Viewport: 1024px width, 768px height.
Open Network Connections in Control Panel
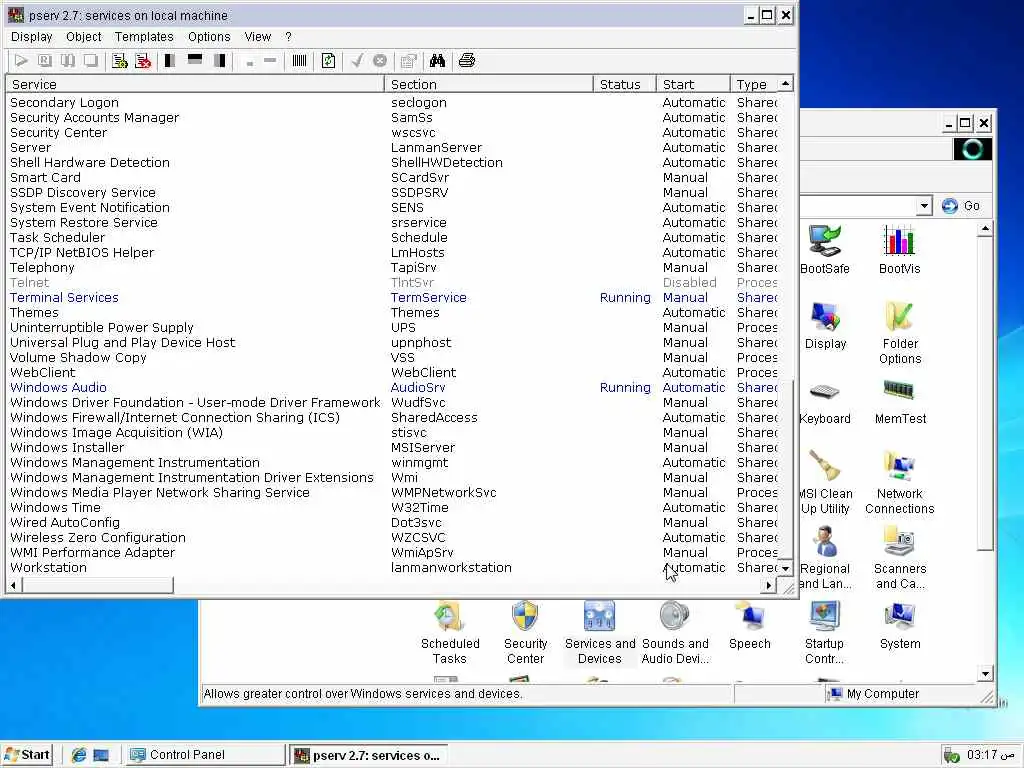[900, 483]
